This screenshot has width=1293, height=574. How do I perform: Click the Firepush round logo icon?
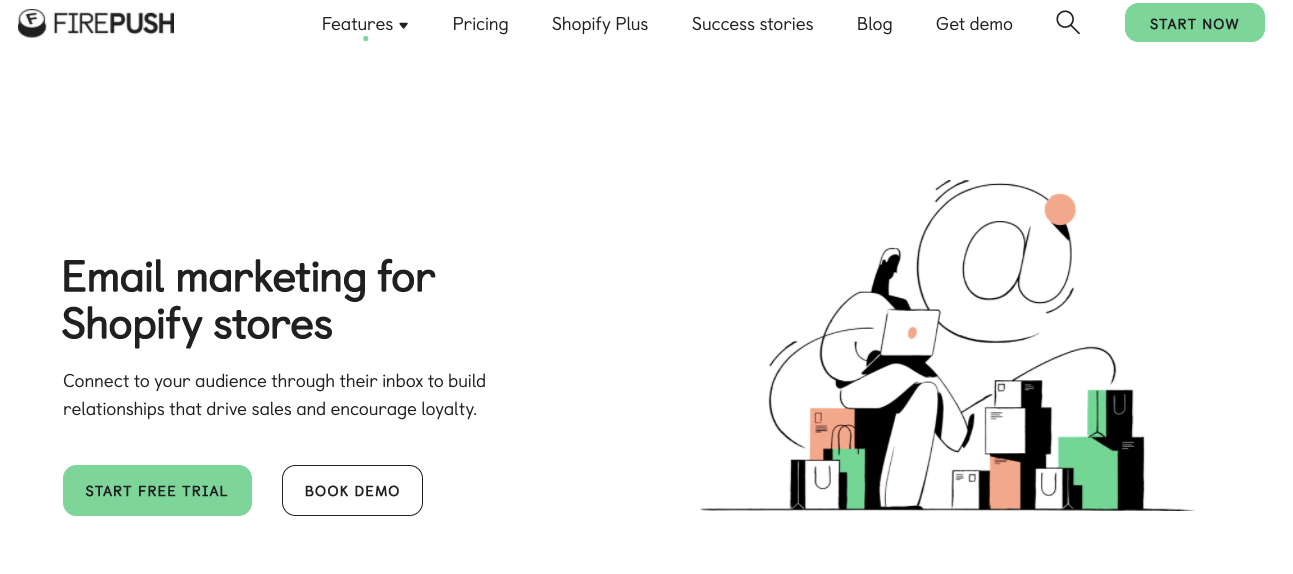click(x=33, y=22)
